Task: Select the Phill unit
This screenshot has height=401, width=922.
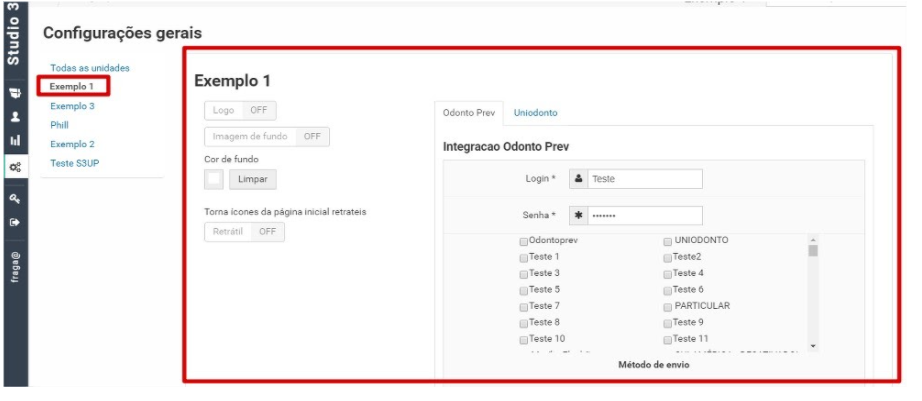Action: [x=59, y=125]
